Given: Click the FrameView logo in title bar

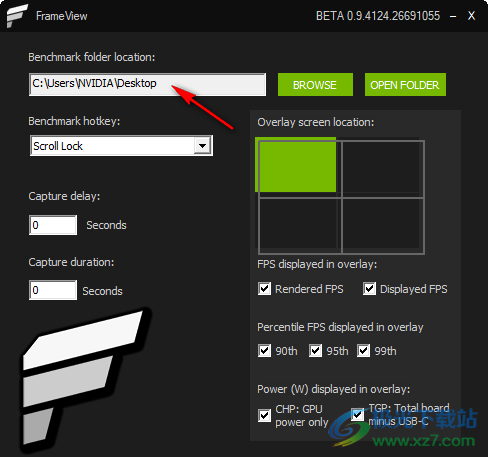Looking at the screenshot, I should [17, 16].
